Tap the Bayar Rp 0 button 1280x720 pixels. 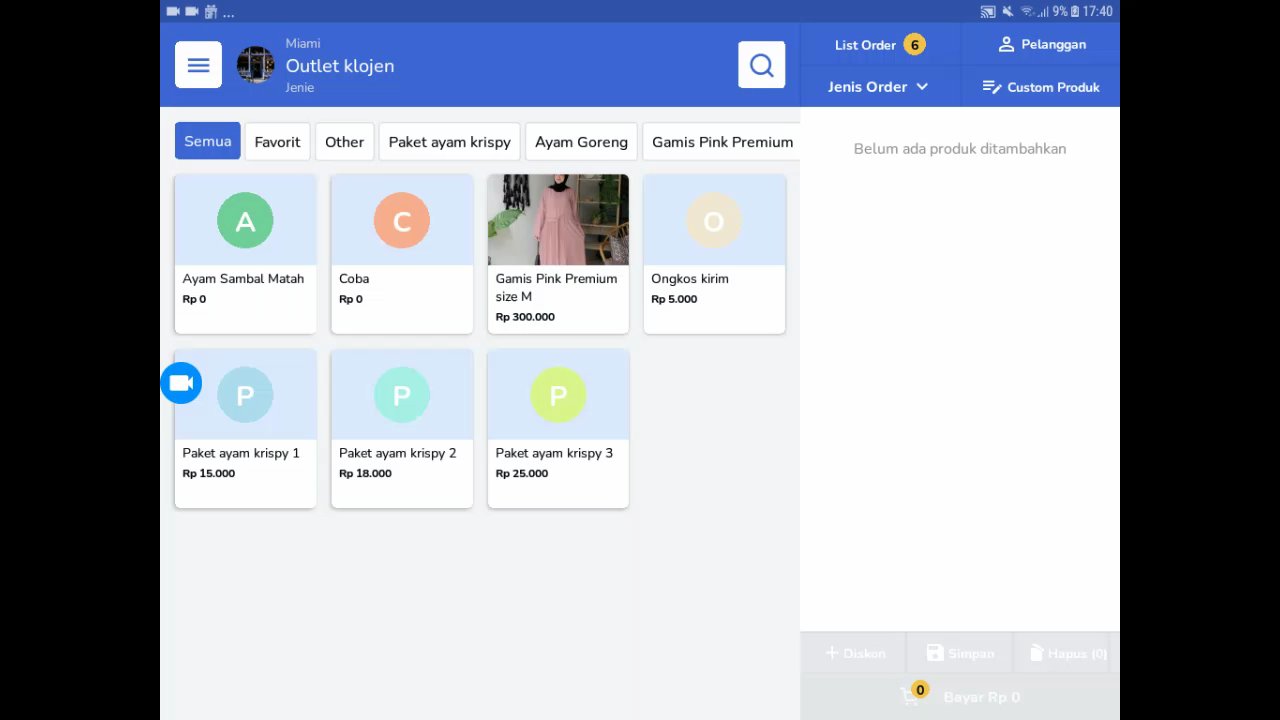960,697
